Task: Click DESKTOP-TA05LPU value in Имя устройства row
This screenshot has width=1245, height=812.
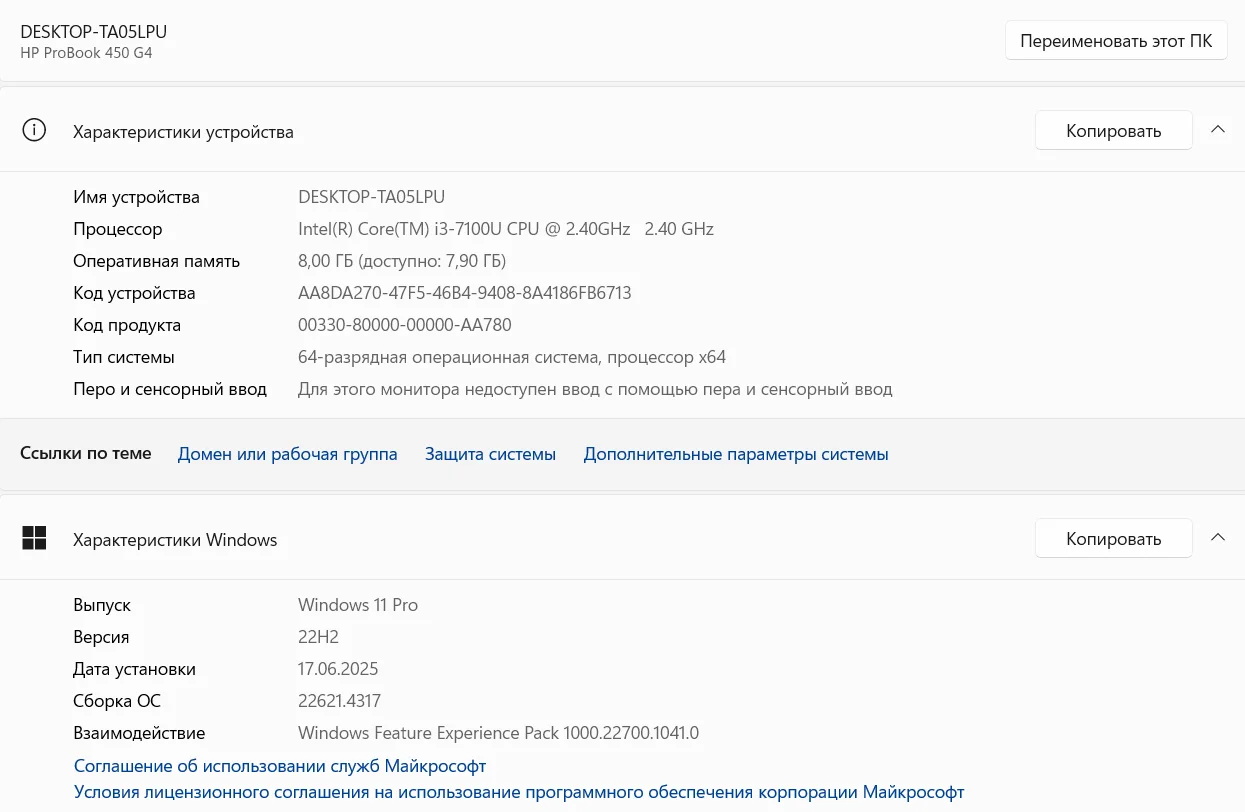Action: pos(371,197)
